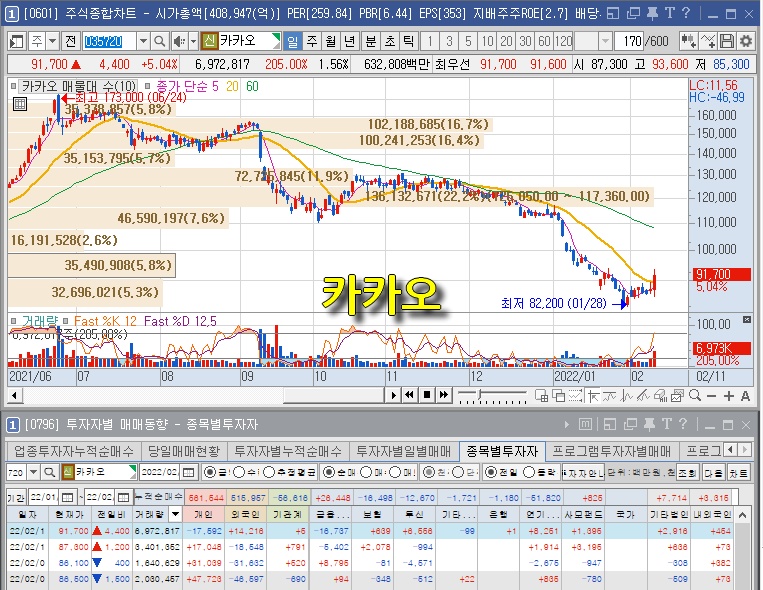Select the 순매수 radio button
763x590 pixels.
[x=329, y=472]
